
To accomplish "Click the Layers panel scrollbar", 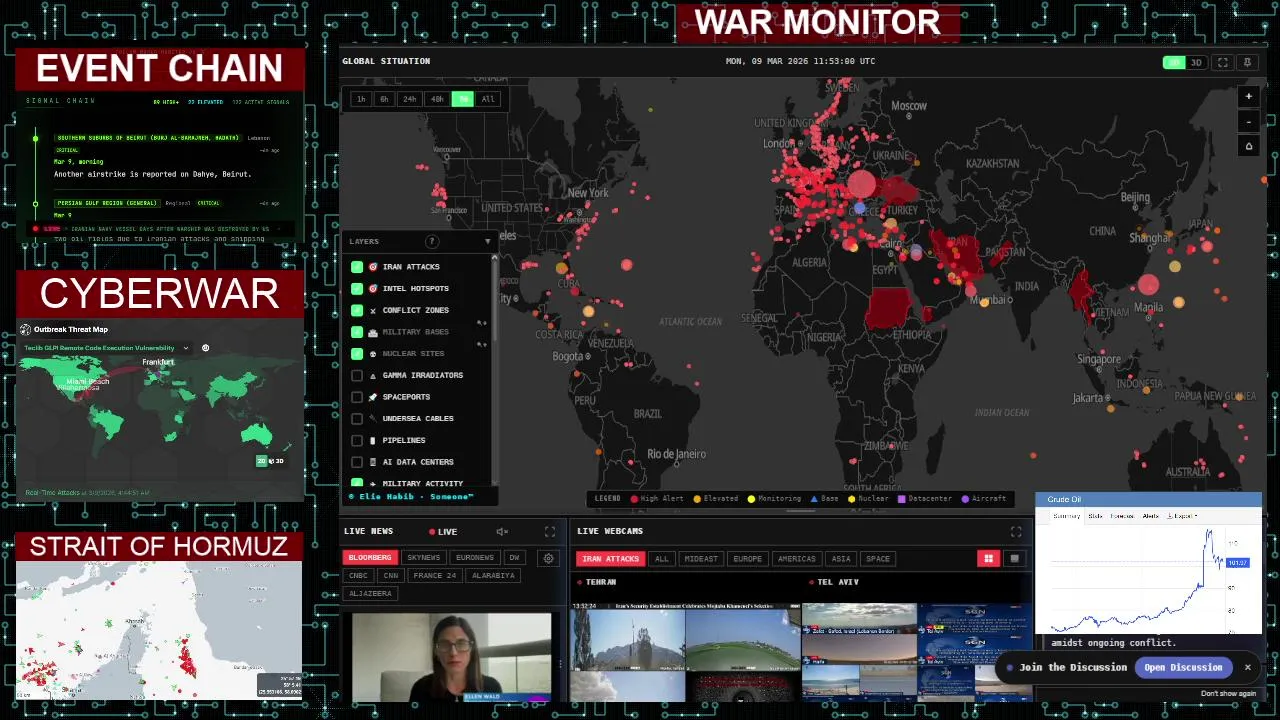I will (x=494, y=300).
